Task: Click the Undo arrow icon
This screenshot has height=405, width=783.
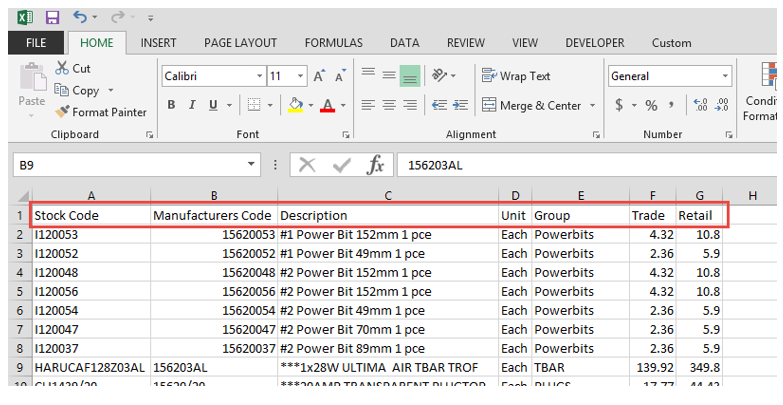Action: point(79,17)
